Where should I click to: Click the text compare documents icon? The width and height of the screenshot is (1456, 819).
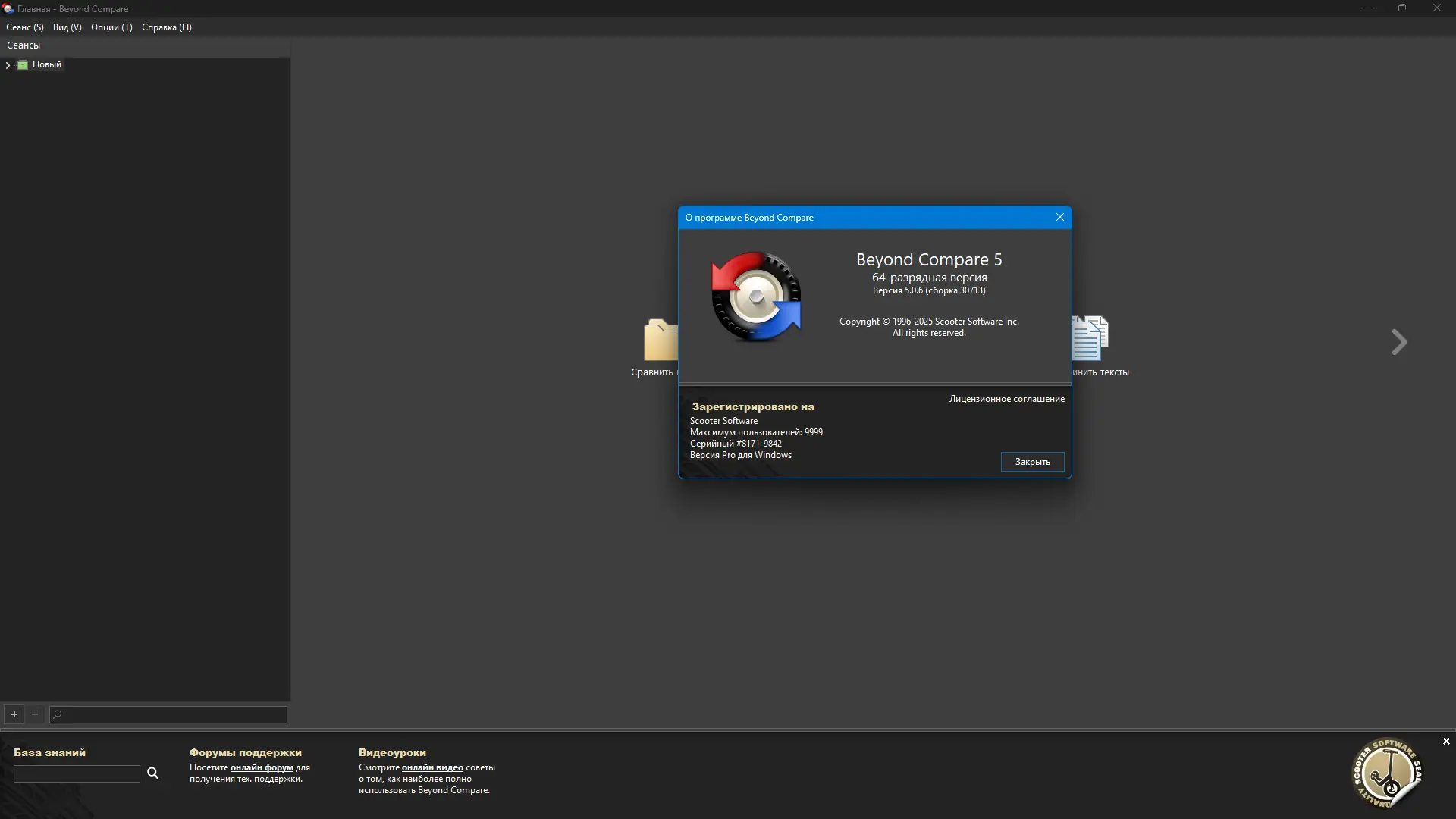coord(1090,338)
